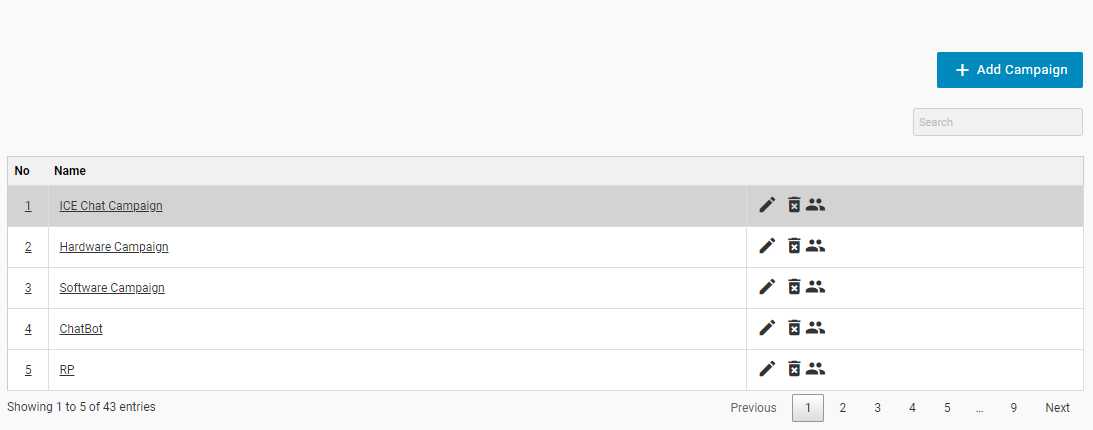The width and height of the screenshot is (1093, 430).
Task: Delete the ICE Chat Campaign row
Action: click(794, 205)
